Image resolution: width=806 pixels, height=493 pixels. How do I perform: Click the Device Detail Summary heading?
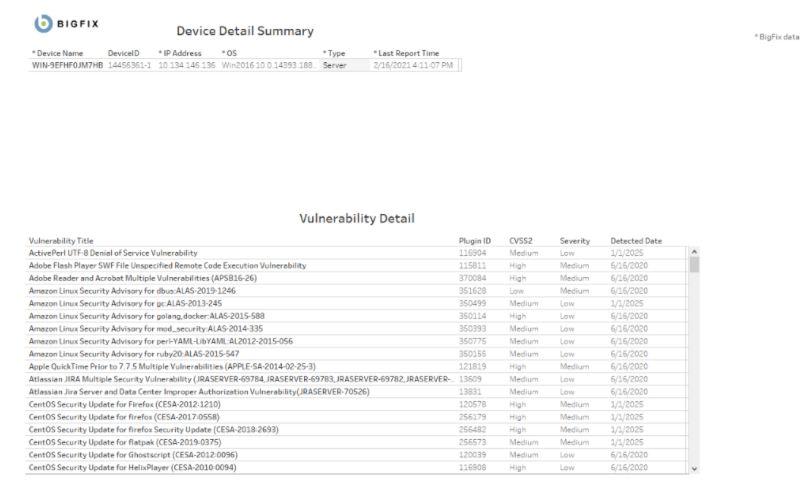pos(245,31)
